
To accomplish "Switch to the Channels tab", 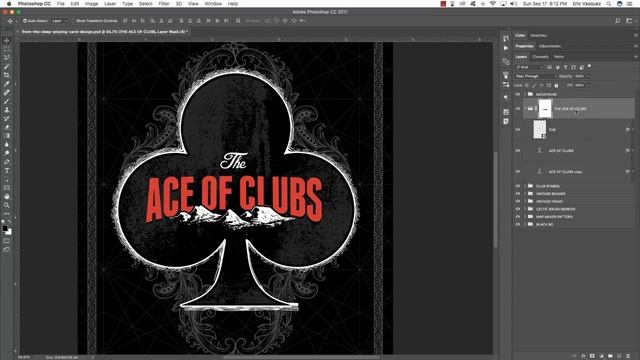I will click(x=540, y=57).
